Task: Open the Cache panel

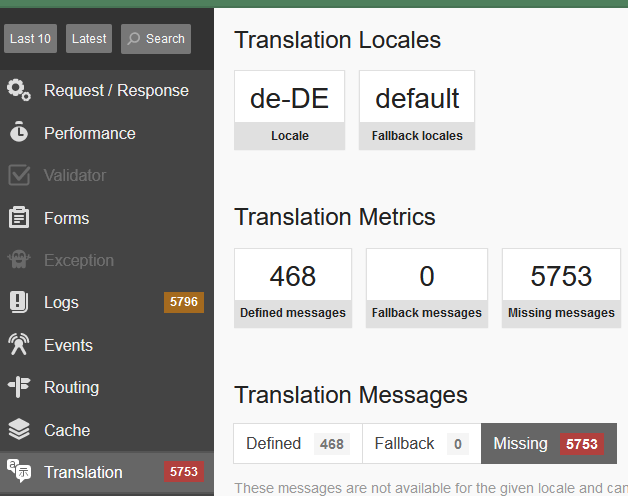Action: coord(107,430)
